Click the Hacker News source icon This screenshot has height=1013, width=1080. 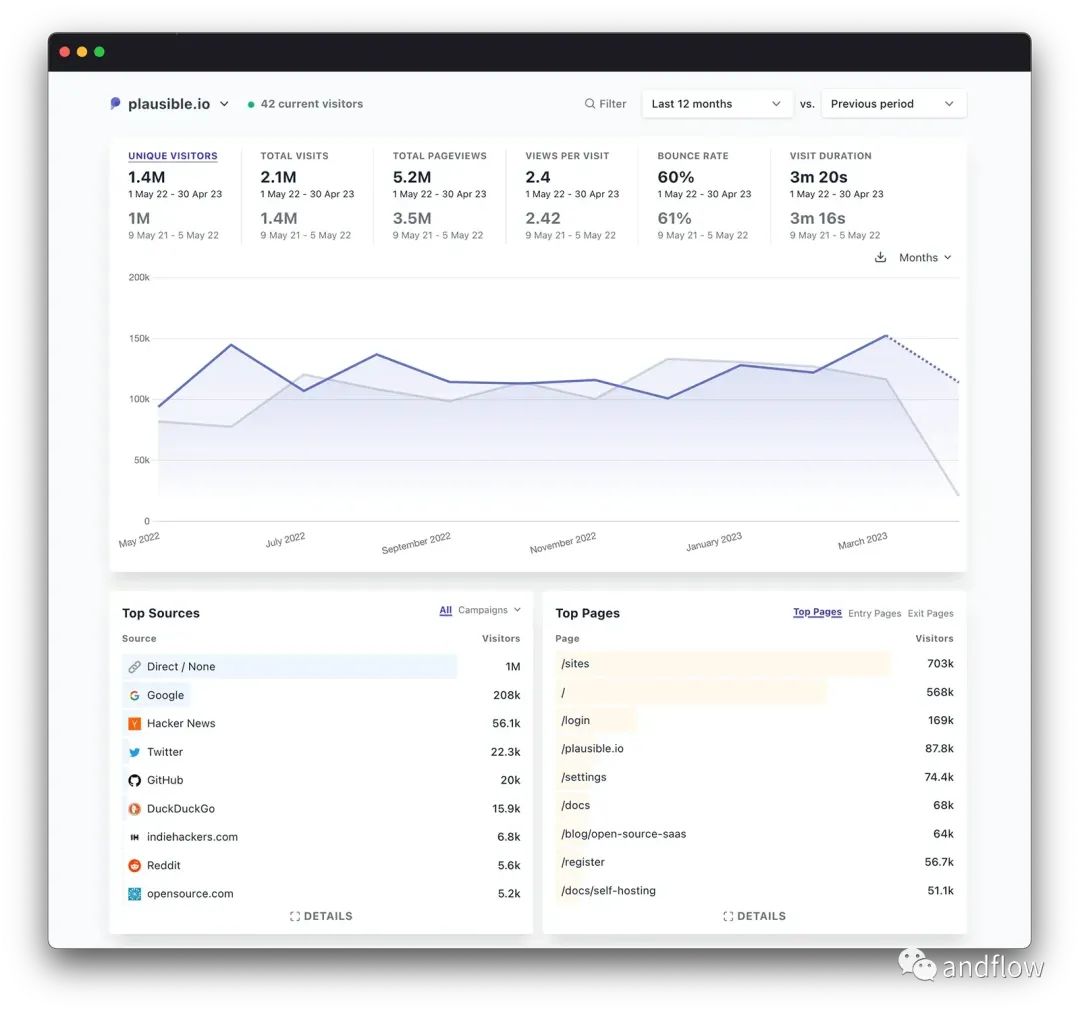coord(134,723)
